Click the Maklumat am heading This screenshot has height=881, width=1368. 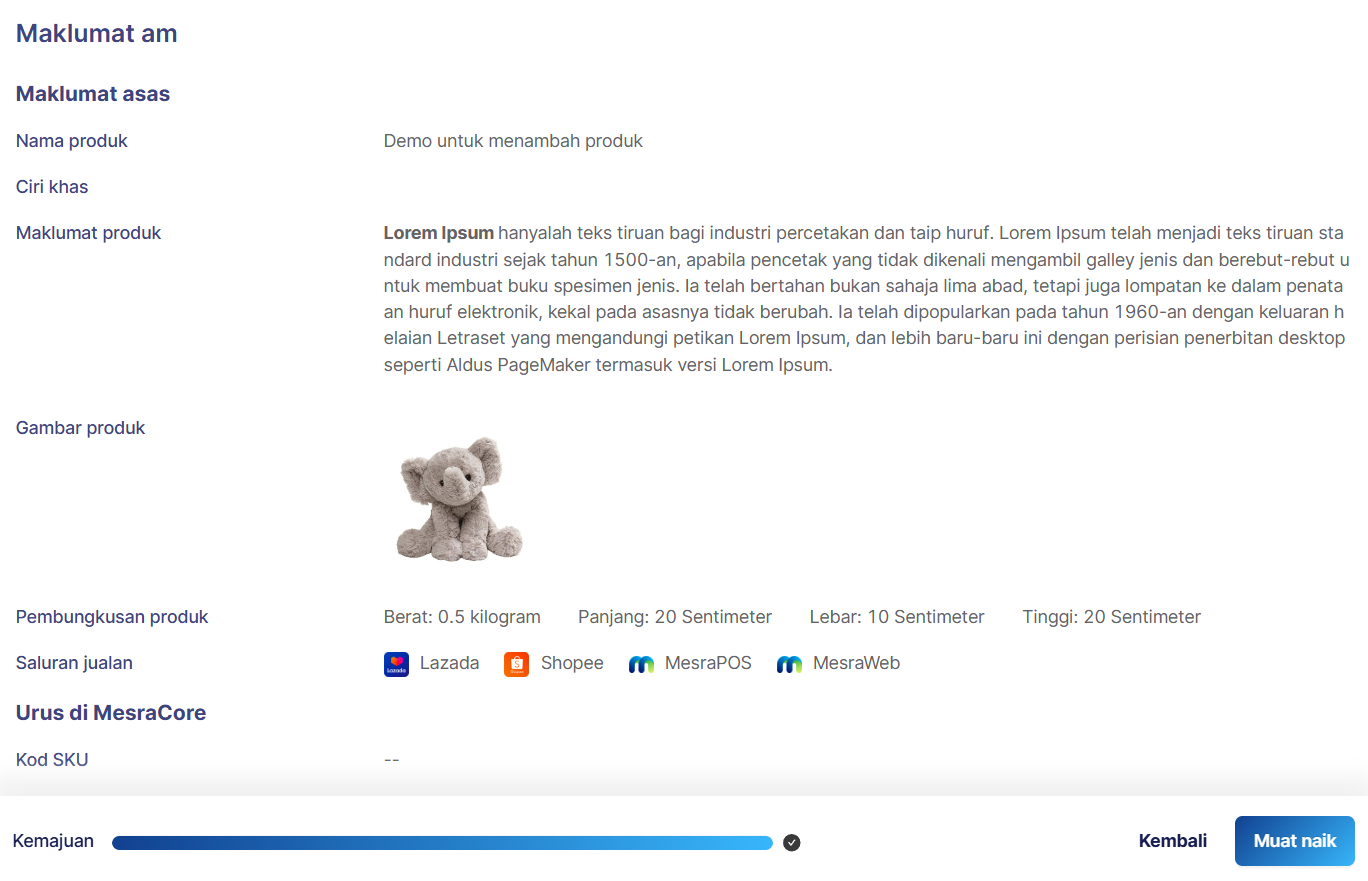[x=96, y=33]
